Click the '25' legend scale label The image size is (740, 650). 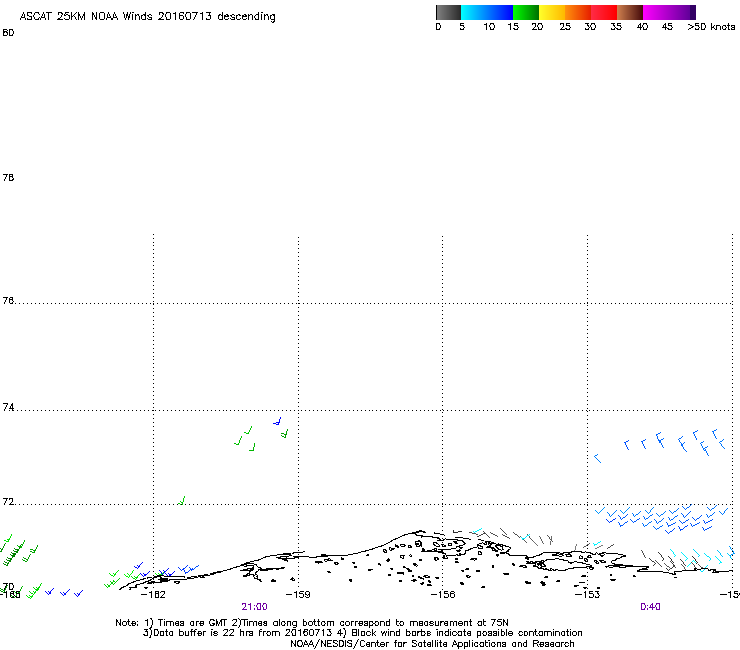pos(565,27)
